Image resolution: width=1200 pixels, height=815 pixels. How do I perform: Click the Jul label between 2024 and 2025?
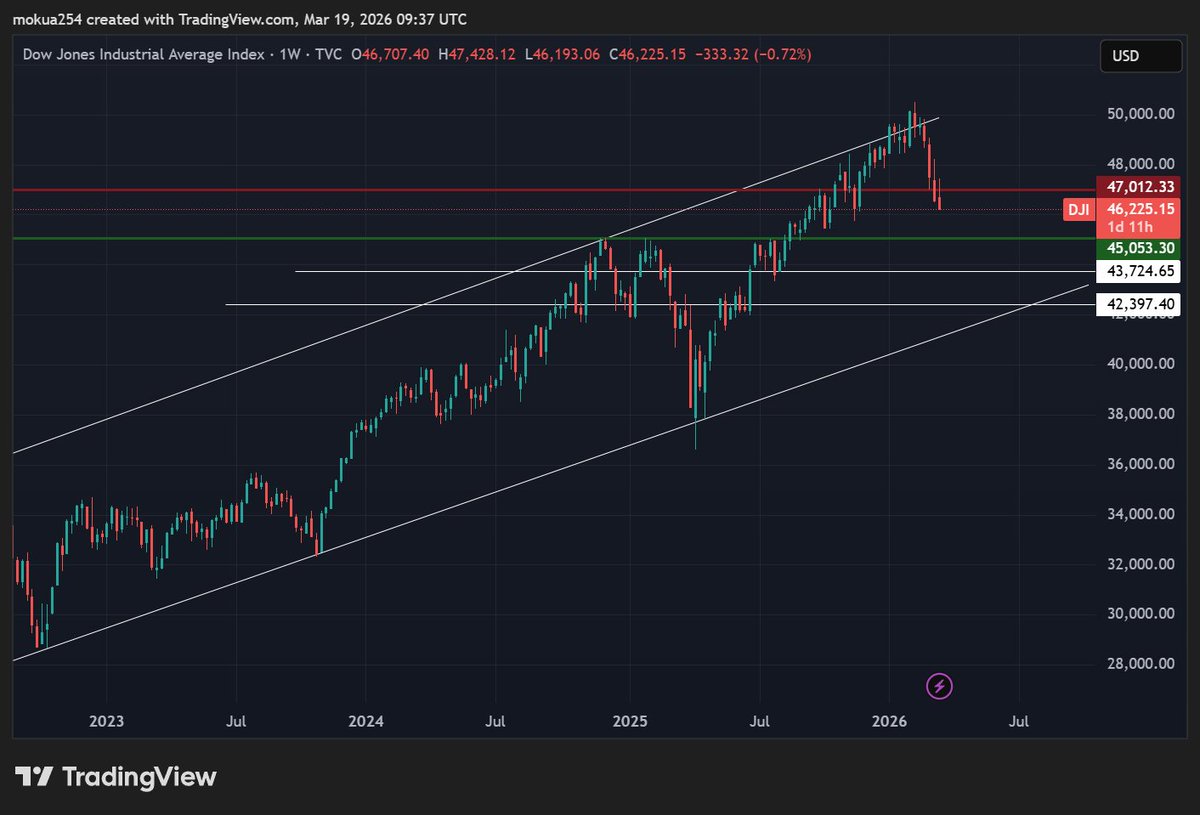coord(496,720)
